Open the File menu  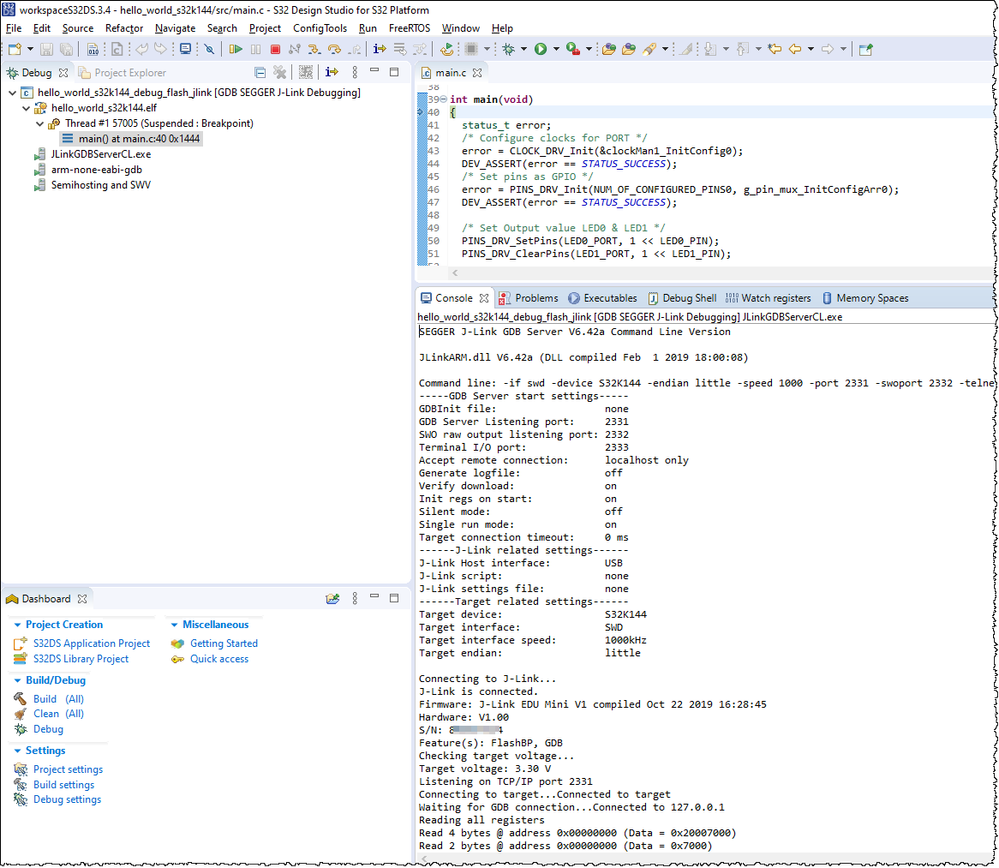point(13,28)
